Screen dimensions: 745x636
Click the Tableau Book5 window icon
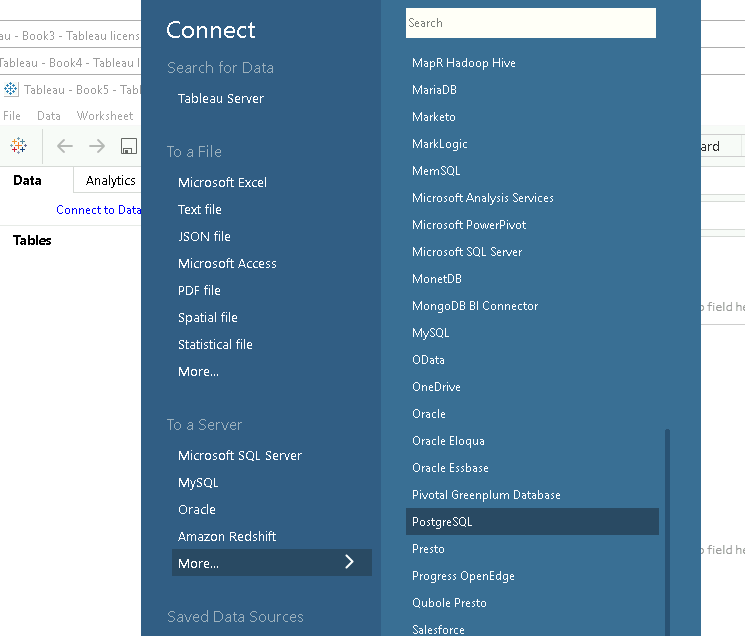point(10,89)
